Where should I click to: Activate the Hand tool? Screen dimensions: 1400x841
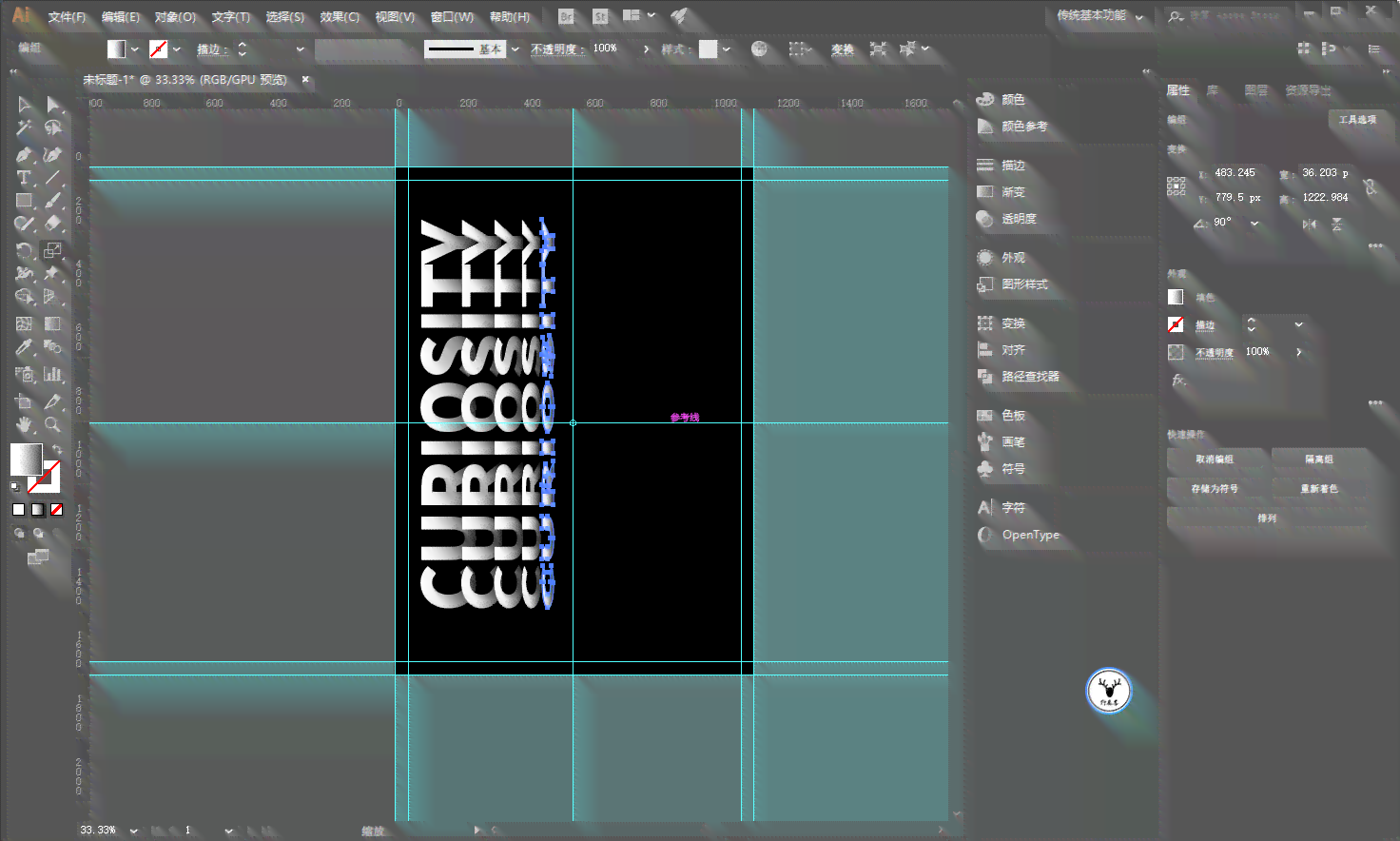coord(24,424)
